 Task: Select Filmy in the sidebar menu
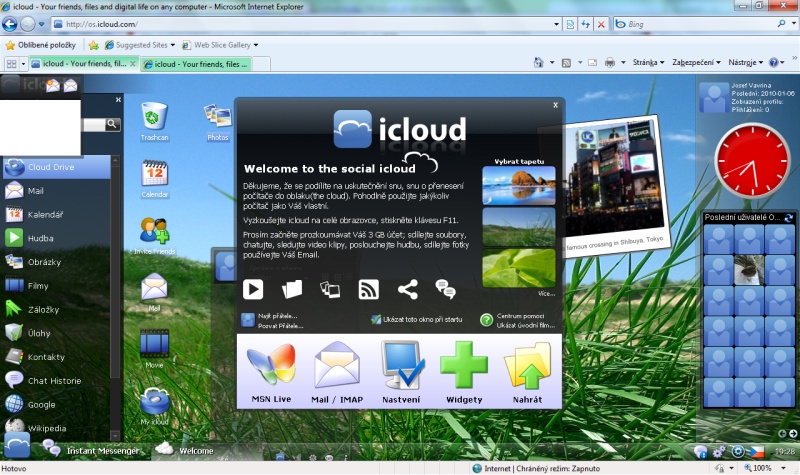coord(56,286)
